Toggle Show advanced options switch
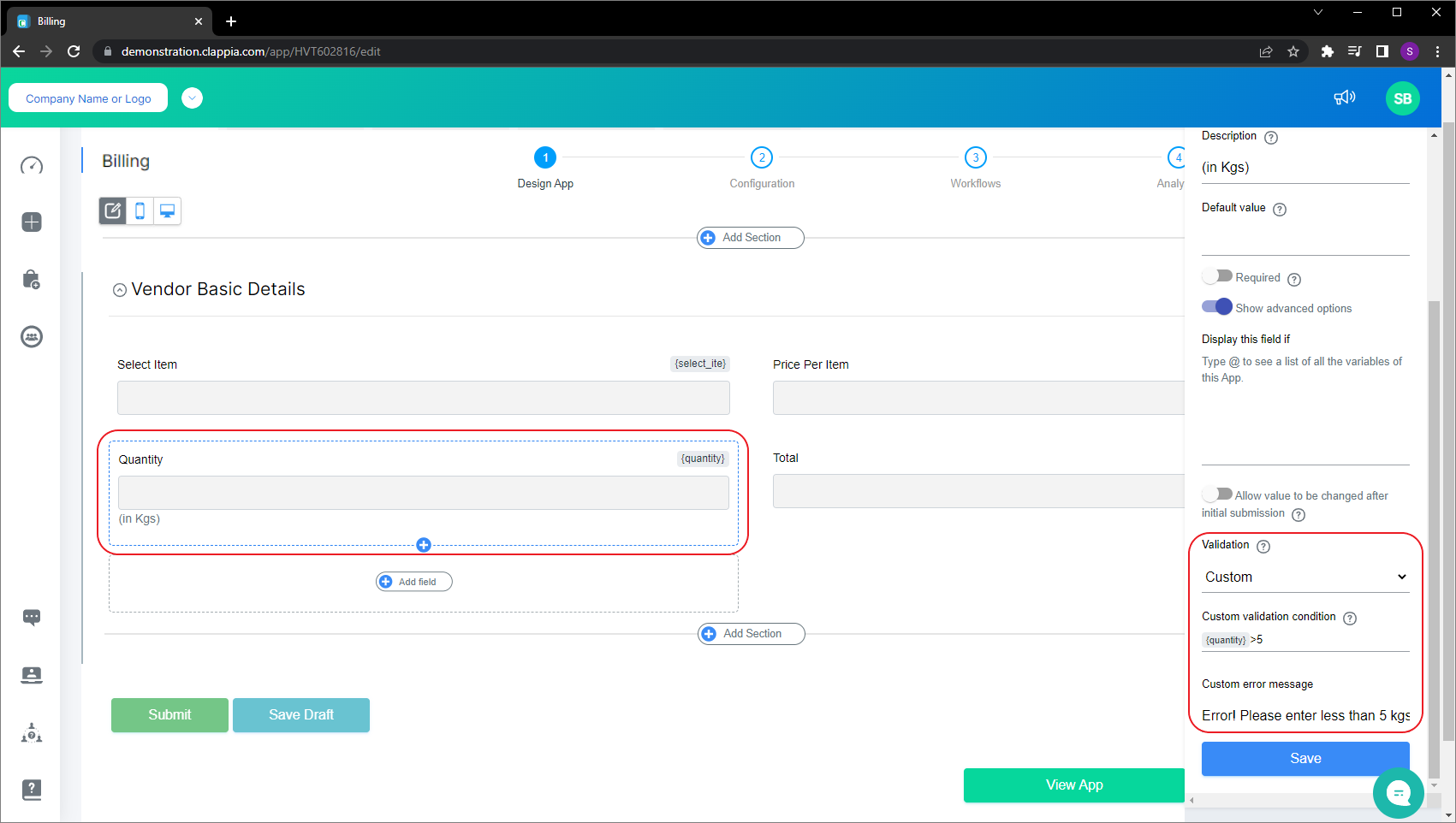This screenshot has height=823, width=1456. (x=1217, y=306)
